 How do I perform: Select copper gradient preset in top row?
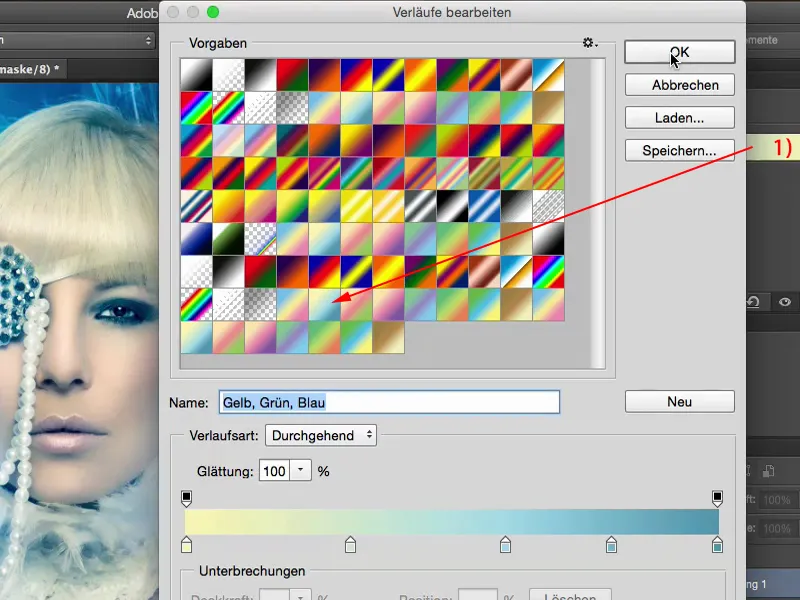(516, 75)
